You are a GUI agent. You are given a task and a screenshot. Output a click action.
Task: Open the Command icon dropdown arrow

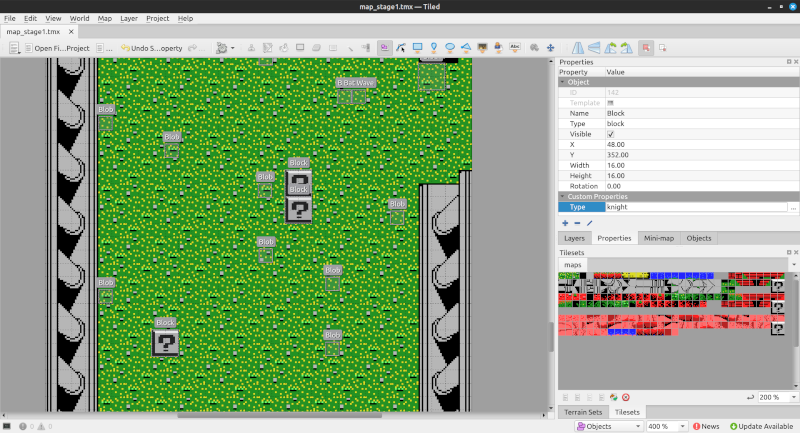(233, 48)
